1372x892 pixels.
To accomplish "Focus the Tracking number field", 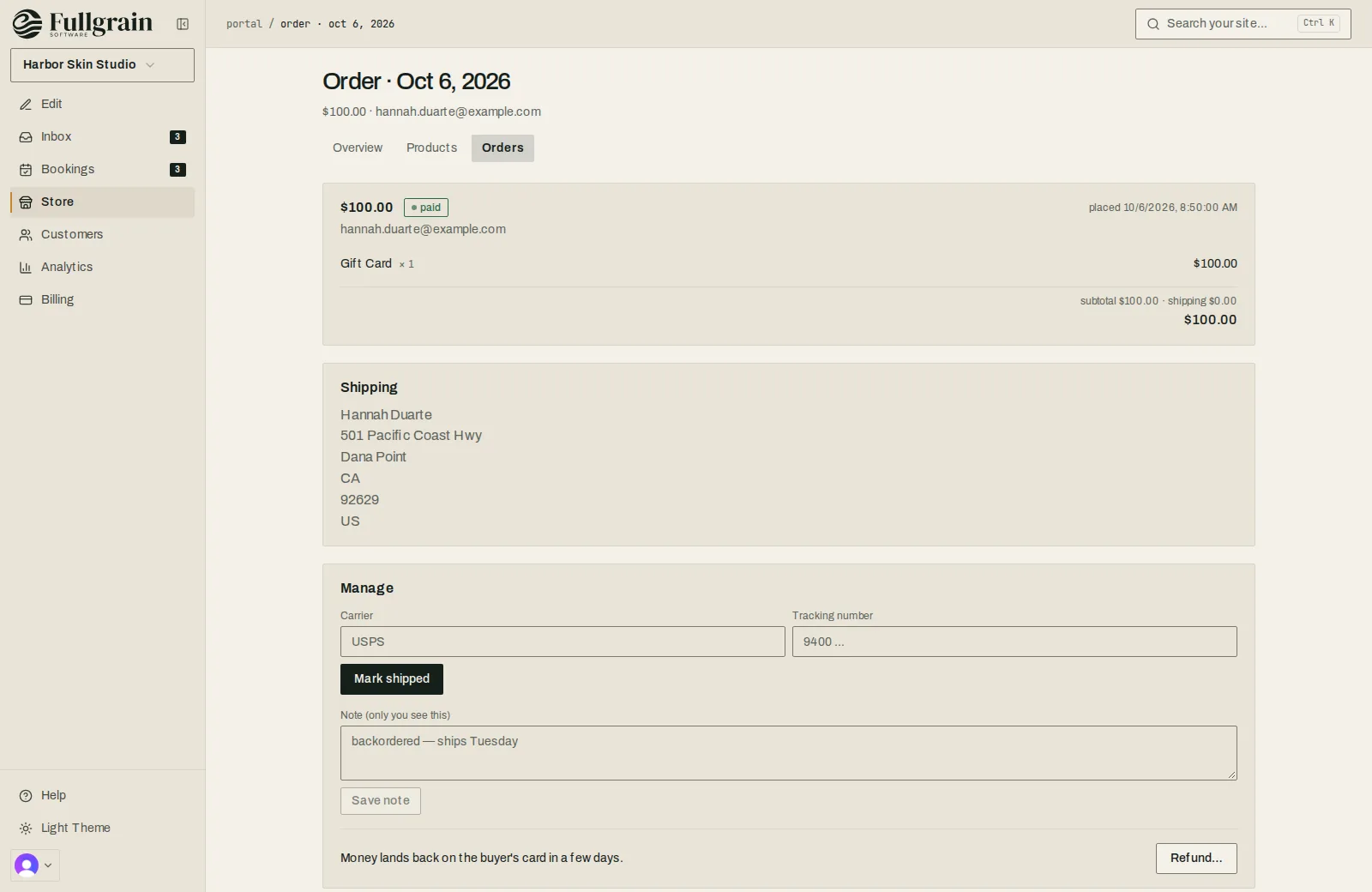I will 1014,642.
